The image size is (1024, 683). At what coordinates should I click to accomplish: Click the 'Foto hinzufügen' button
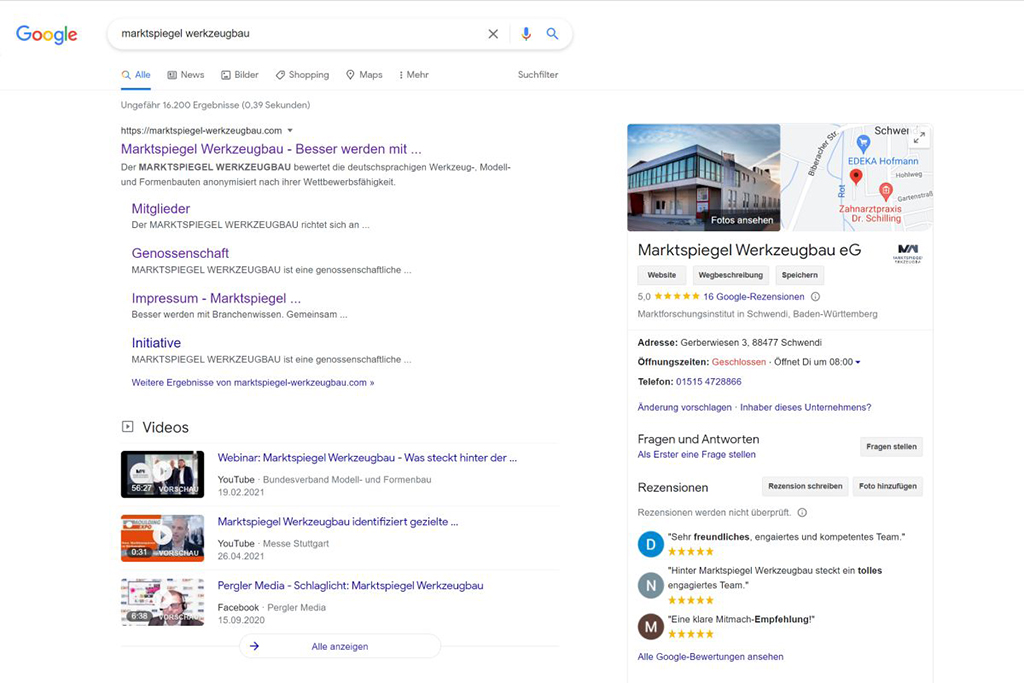click(x=888, y=486)
